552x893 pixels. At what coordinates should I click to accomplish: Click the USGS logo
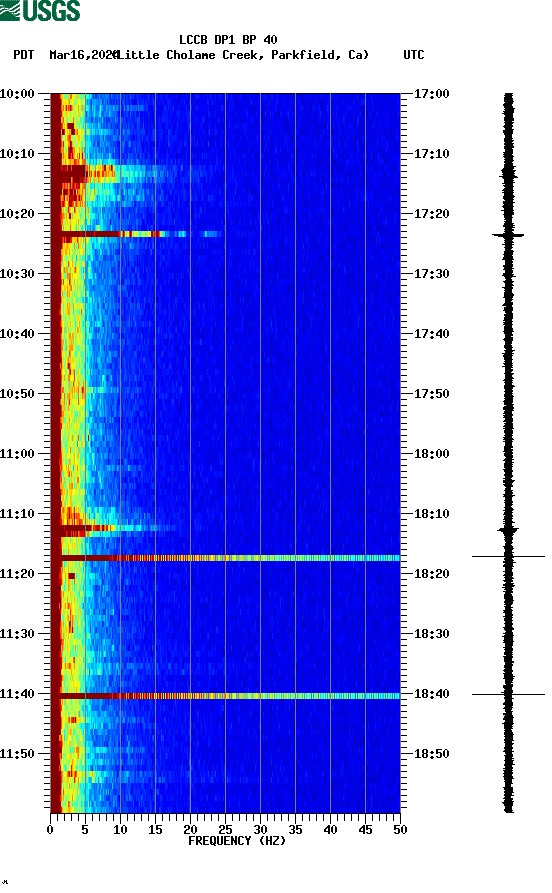(x=40, y=10)
